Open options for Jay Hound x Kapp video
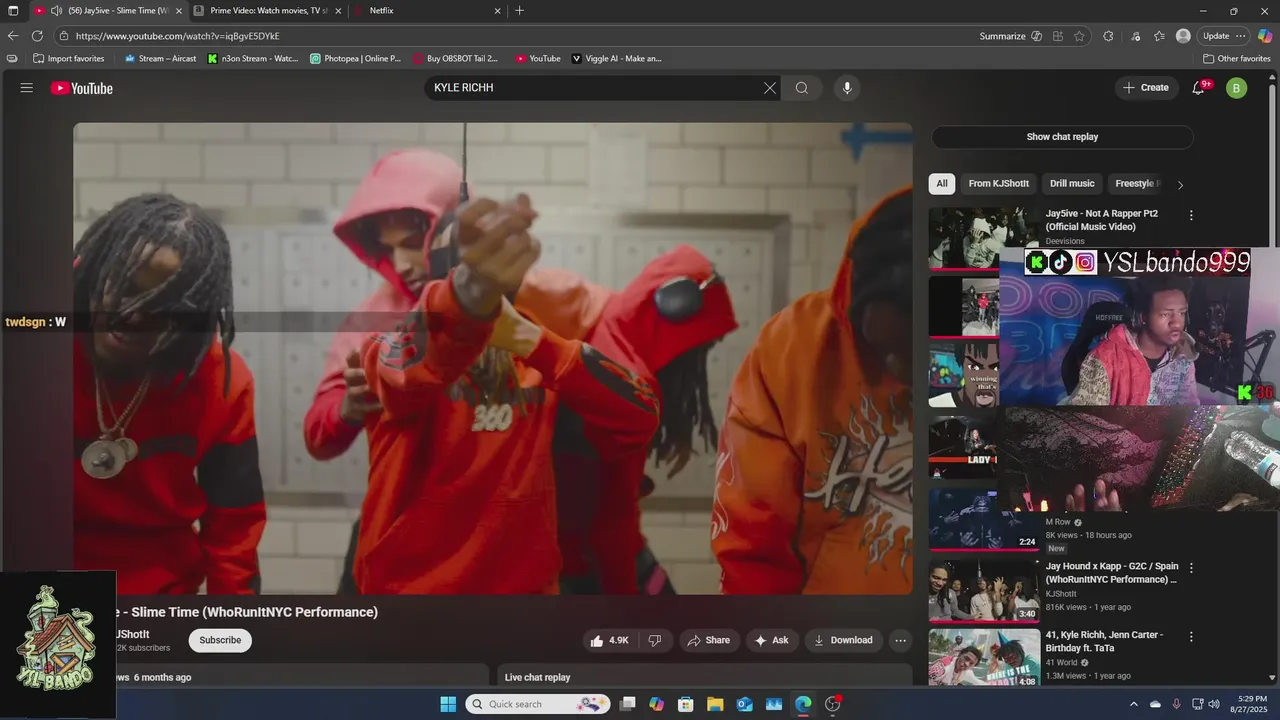 pos(1190,568)
